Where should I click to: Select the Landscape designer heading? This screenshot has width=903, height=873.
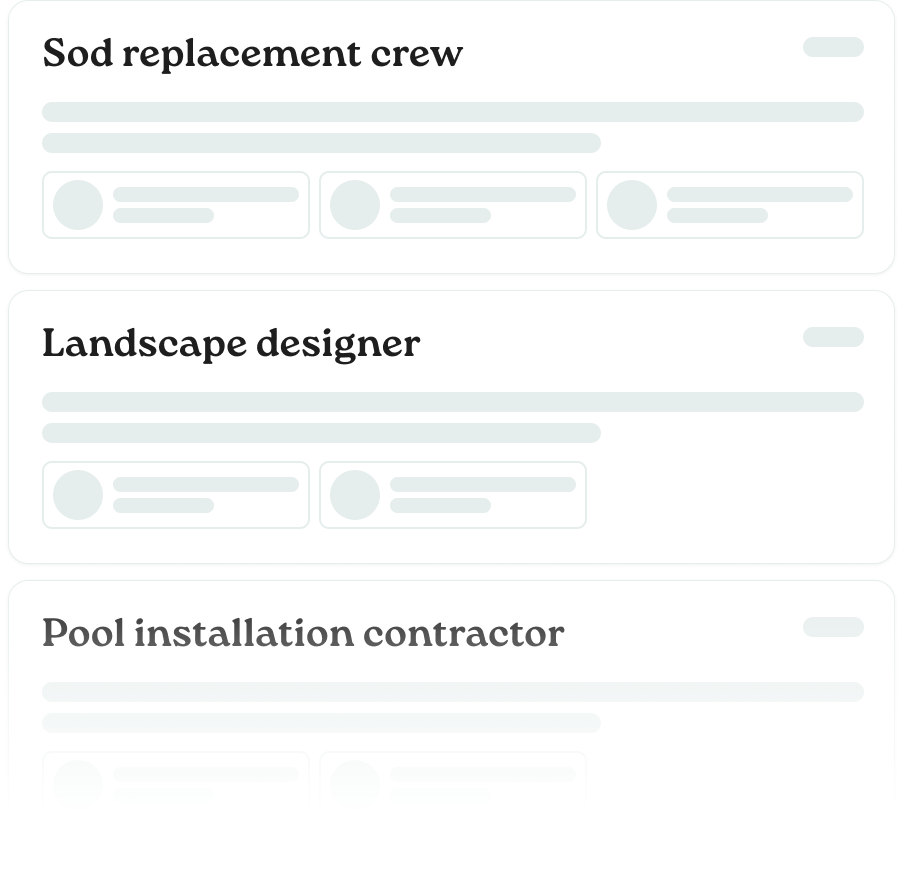pos(231,344)
